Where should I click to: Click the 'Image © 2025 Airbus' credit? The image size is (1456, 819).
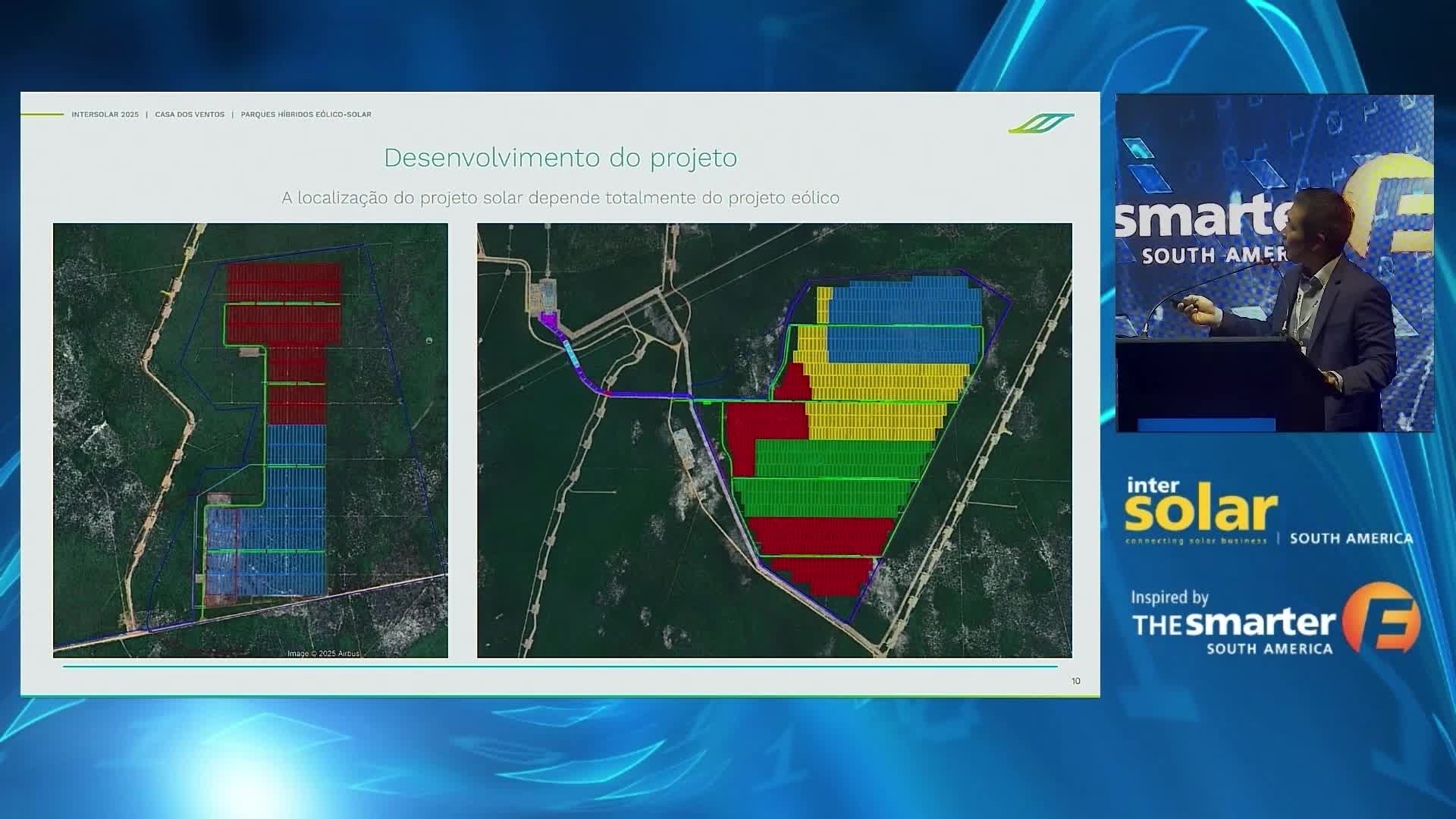click(324, 653)
